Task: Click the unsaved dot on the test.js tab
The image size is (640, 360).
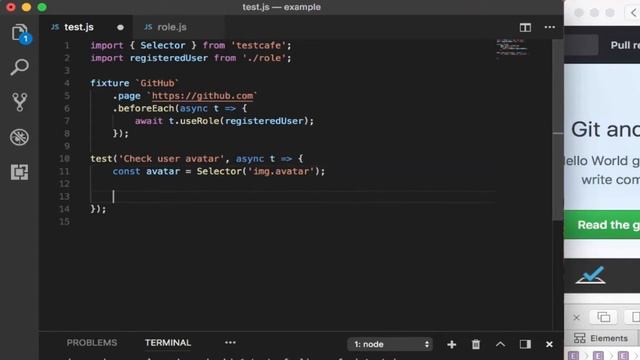Action: pos(120,27)
